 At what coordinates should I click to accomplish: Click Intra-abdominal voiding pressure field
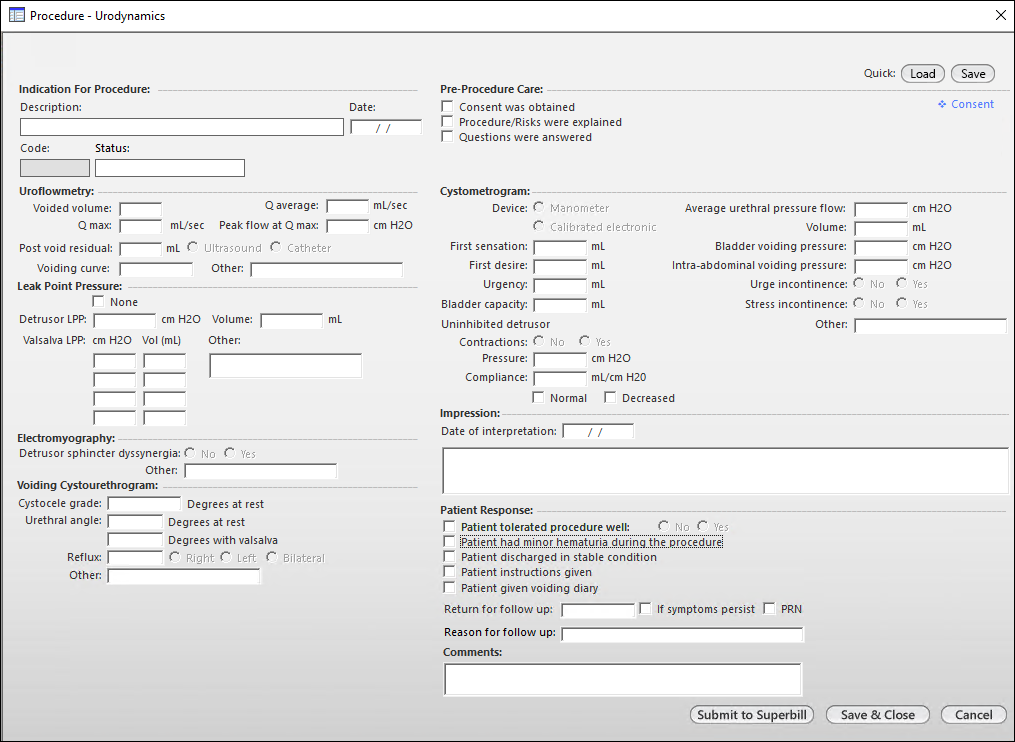[x=881, y=266]
